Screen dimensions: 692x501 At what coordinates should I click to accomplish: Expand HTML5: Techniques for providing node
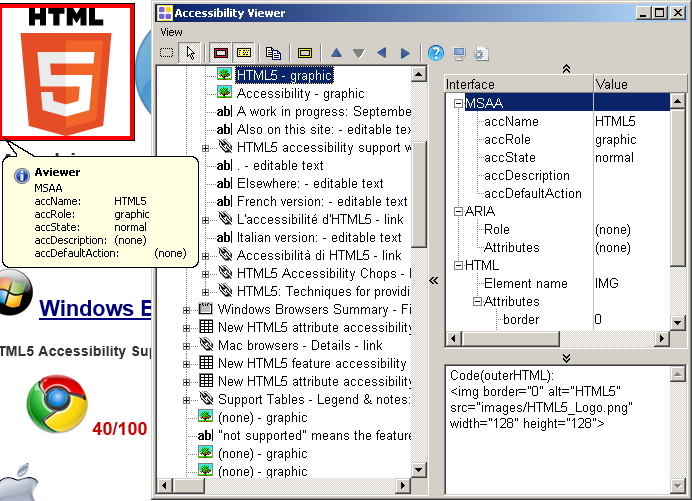point(205,292)
